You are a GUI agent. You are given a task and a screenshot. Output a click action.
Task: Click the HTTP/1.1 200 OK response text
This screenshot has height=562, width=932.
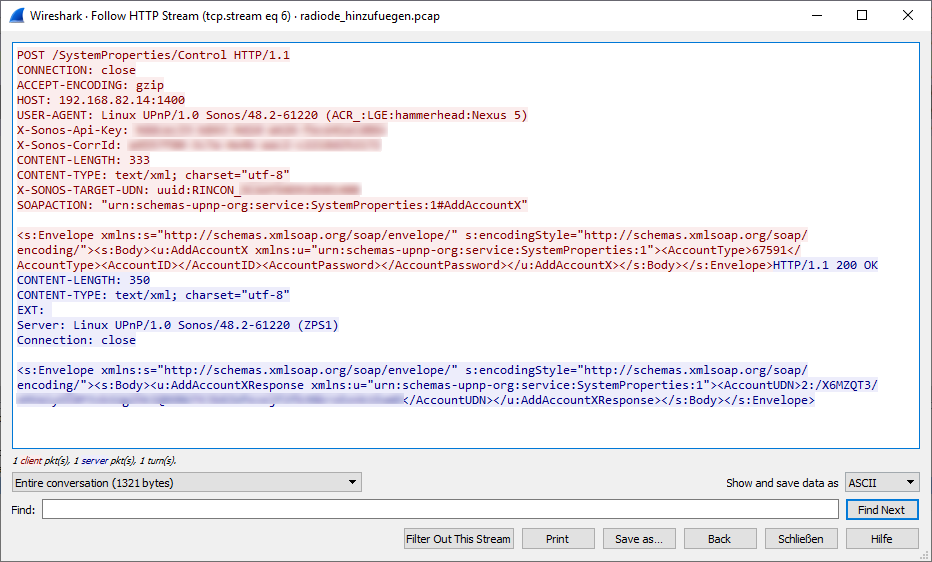coord(825,265)
